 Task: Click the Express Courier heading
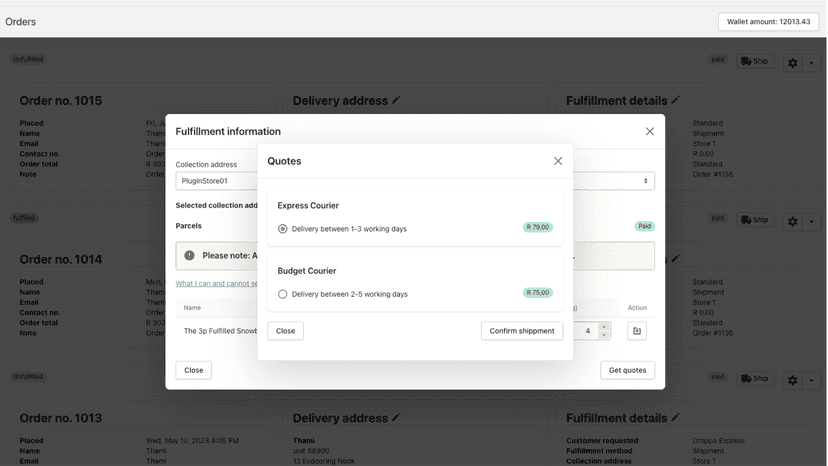(308, 206)
